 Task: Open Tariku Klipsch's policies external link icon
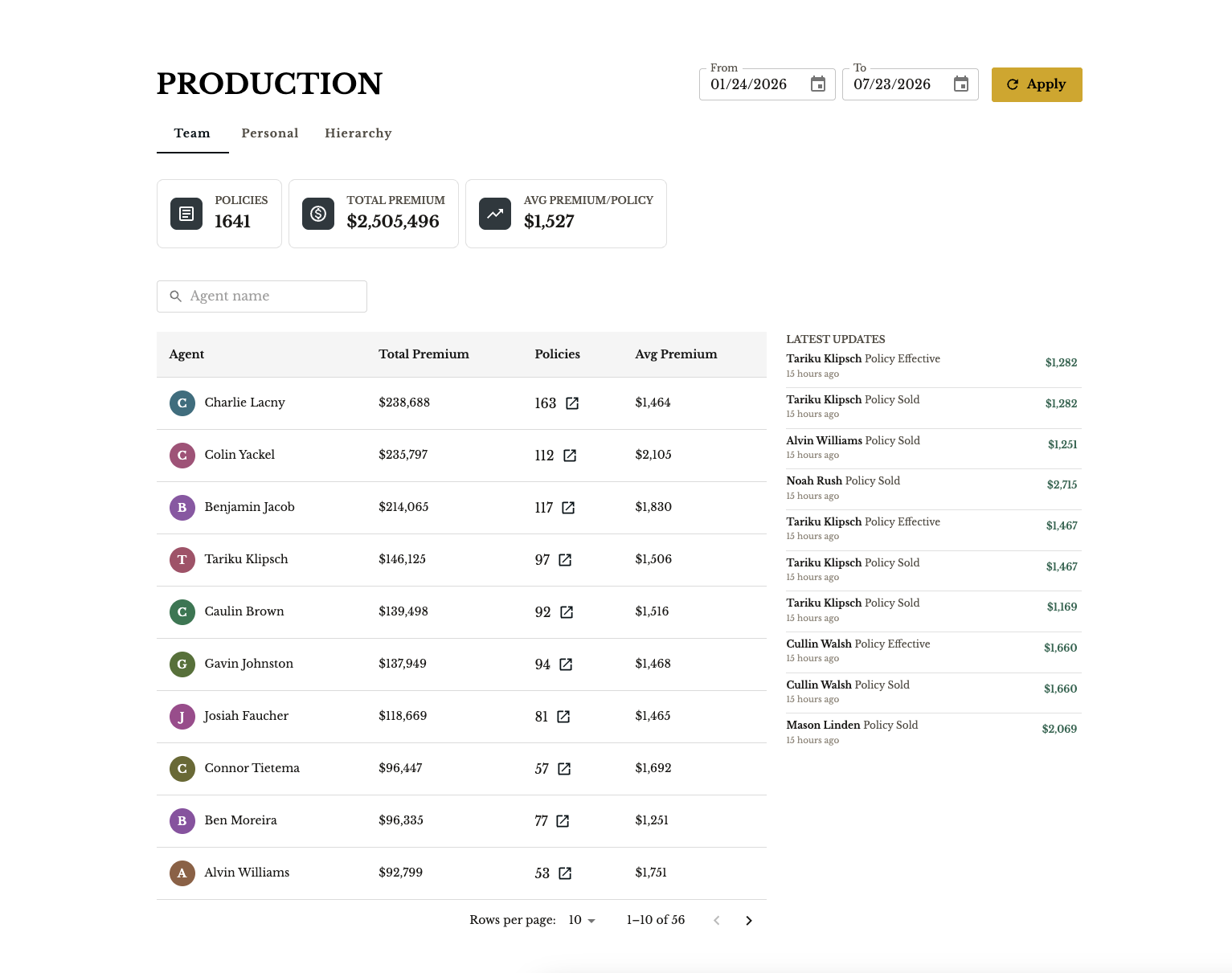(565, 560)
